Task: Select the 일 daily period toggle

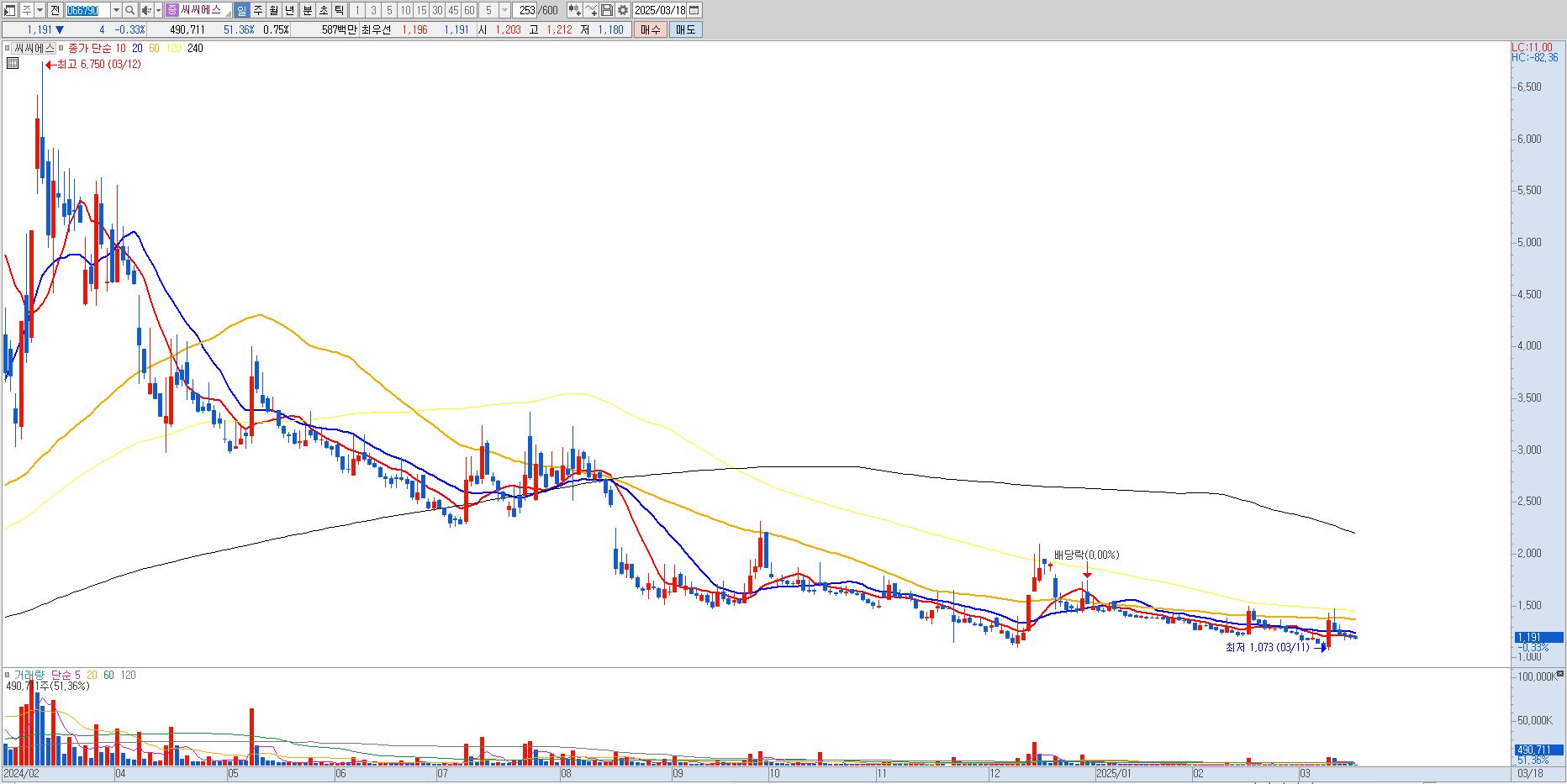Action: [241, 10]
